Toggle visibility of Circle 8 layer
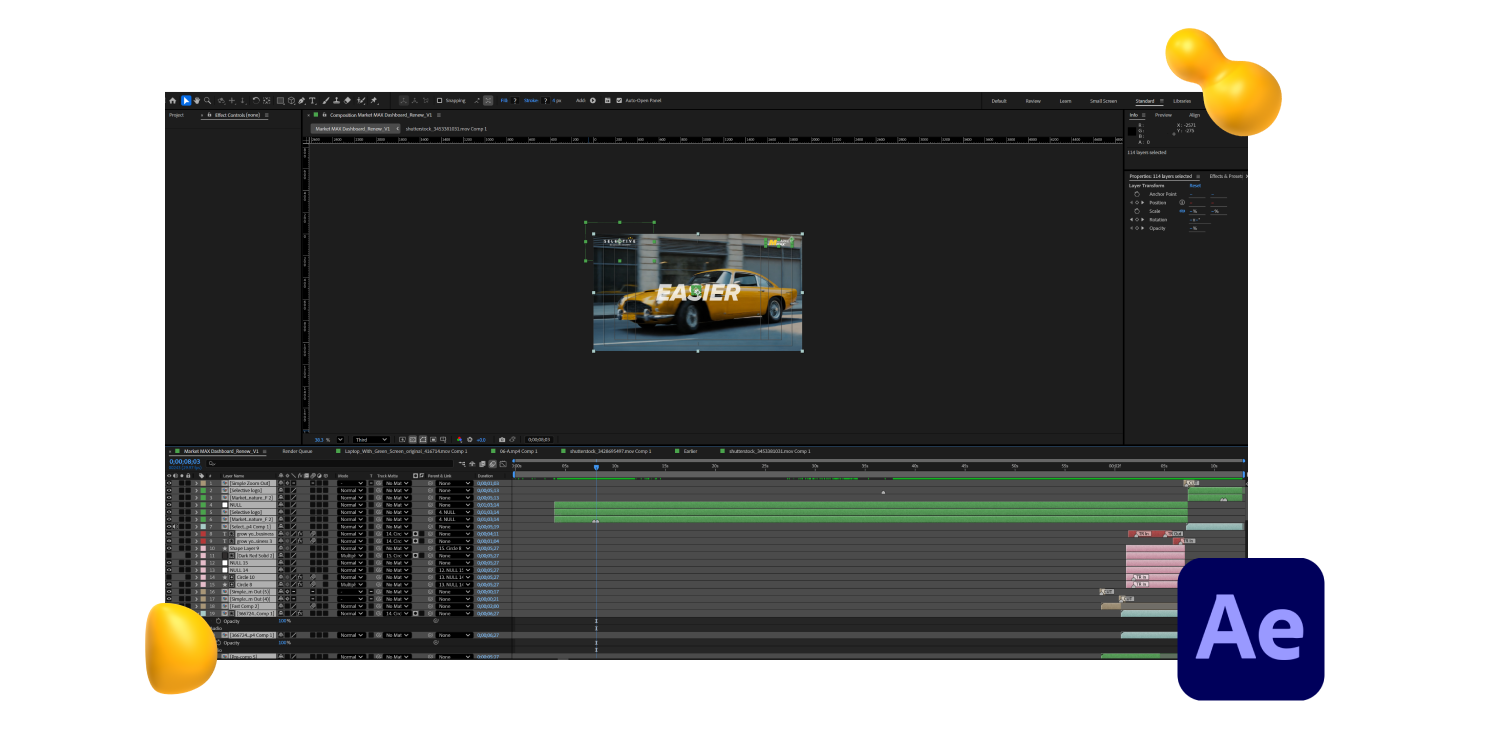The image size is (1500, 750). 169,584
